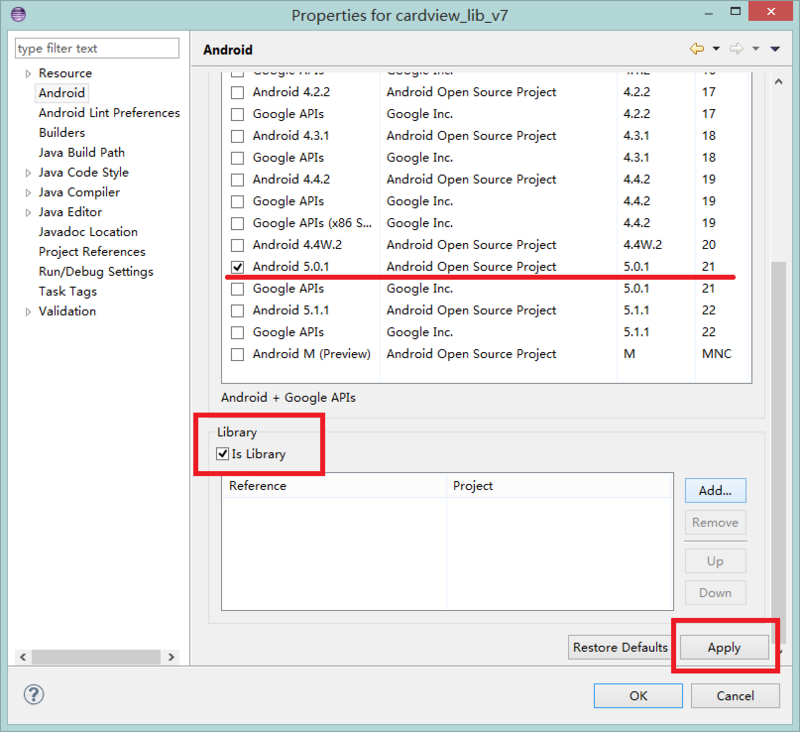The image size is (800, 732).
Task: Click the Project column header
Action: pyautogui.click(x=560, y=486)
